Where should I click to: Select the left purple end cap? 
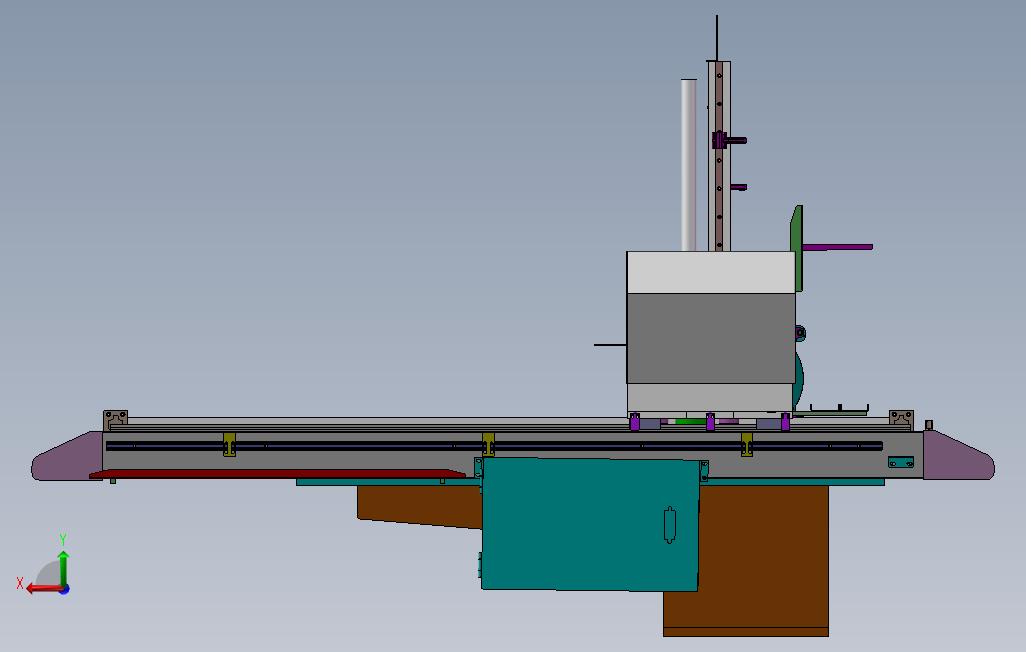click(67, 456)
